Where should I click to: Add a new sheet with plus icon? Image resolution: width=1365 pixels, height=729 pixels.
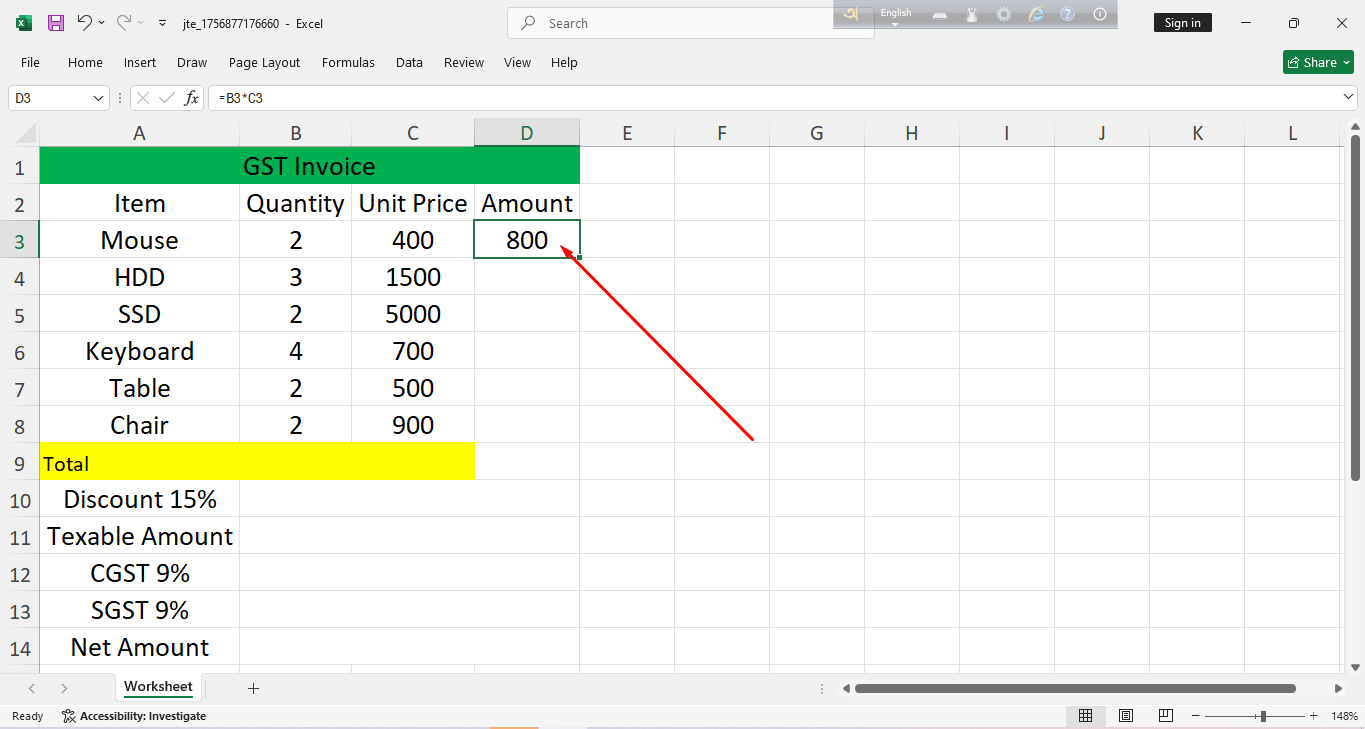pos(253,688)
